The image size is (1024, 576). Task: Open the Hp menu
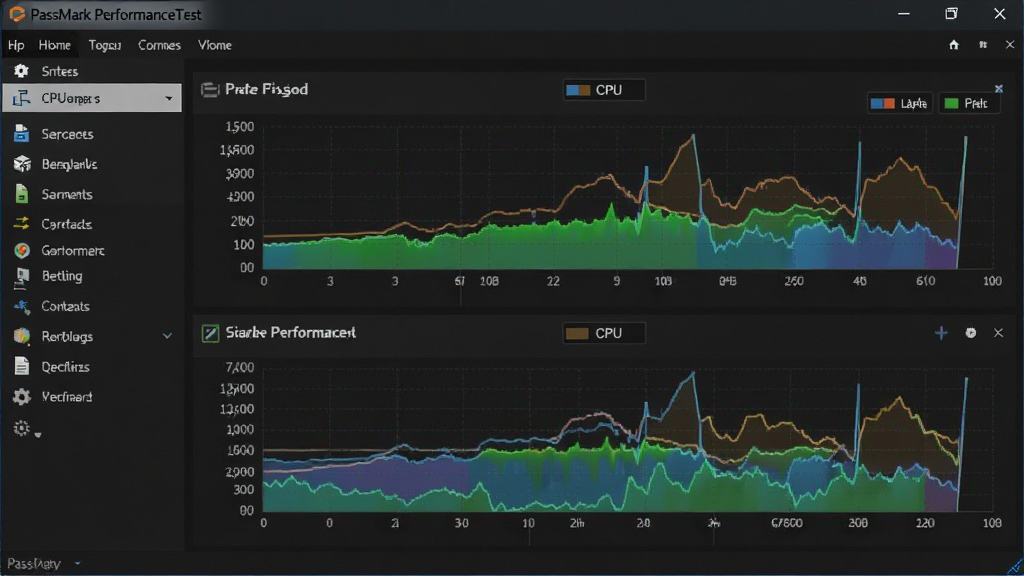(x=16, y=45)
